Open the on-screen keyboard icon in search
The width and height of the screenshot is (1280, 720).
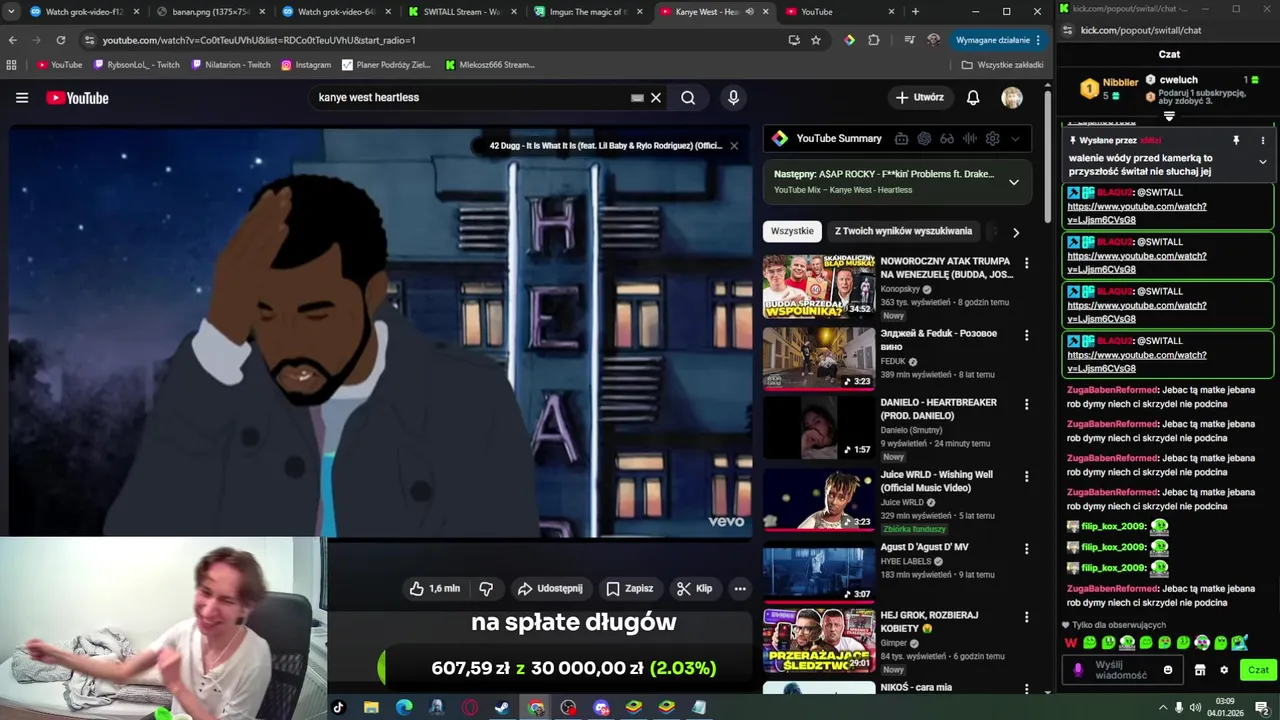tap(637, 98)
